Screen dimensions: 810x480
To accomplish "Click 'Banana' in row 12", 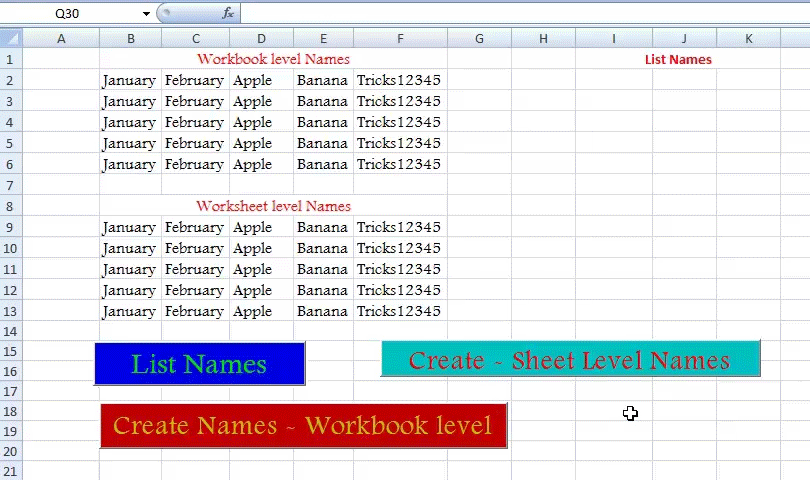I will coord(322,290).
